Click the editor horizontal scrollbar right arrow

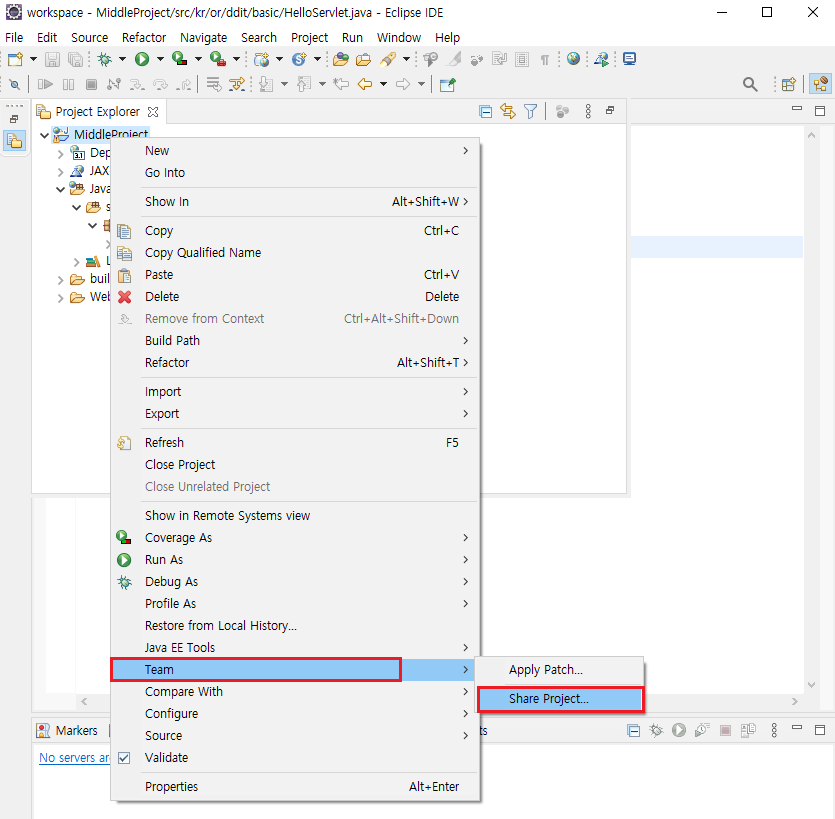795,701
